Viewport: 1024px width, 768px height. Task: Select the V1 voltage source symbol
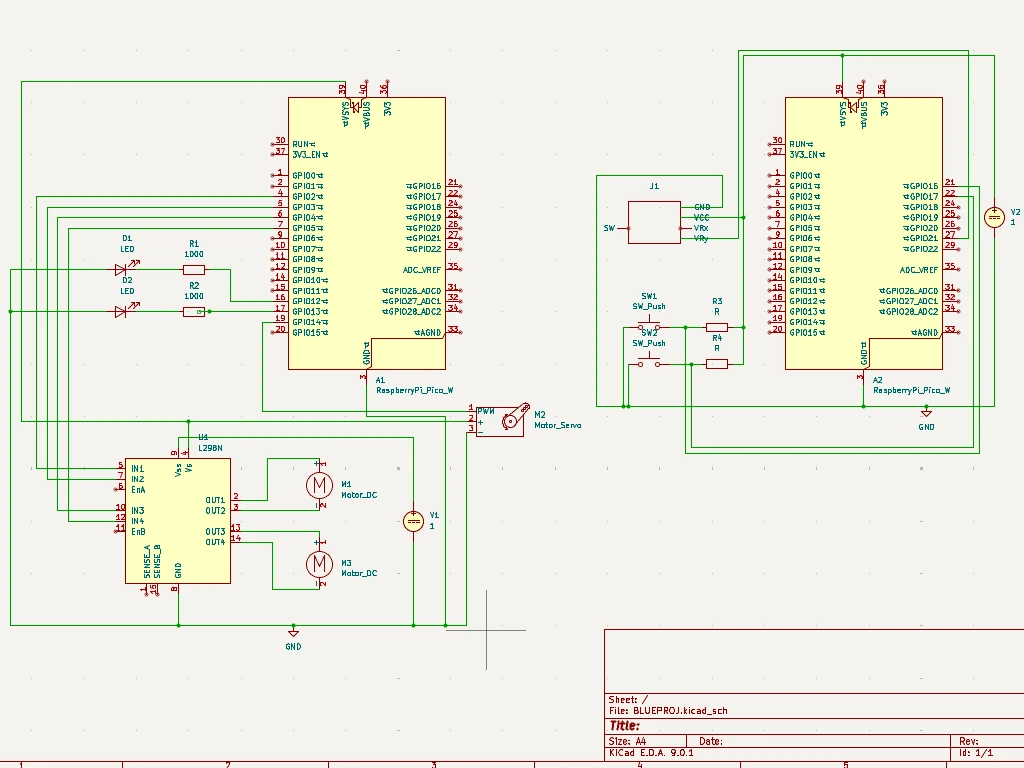pyautogui.click(x=413, y=520)
